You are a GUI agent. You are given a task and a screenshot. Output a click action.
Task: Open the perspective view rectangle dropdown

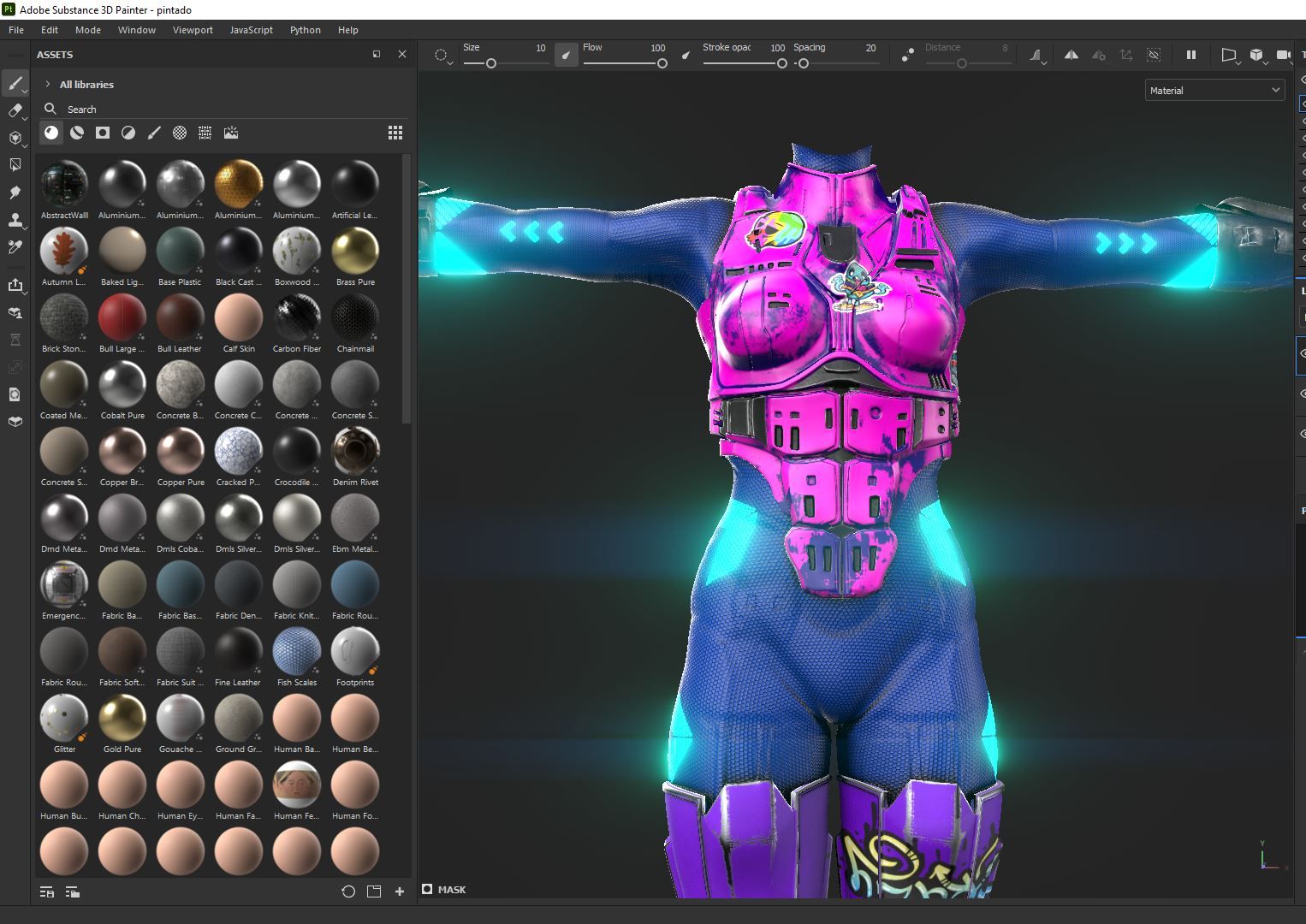click(1230, 56)
